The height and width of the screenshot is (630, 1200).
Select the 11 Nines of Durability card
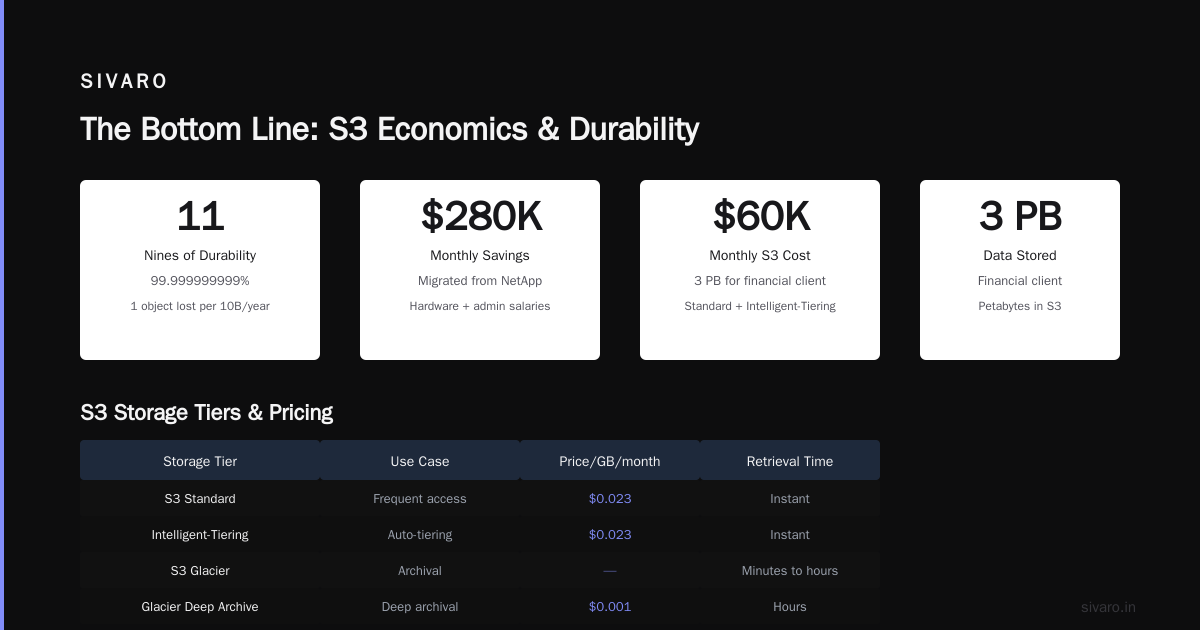pos(200,270)
